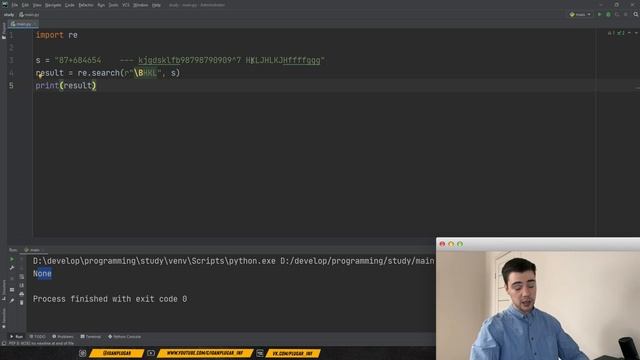Image resolution: width=640 pixels, height=360 pixels.
Task: Click the Print icon in the Run panel
Action: (x=22, y=294)
